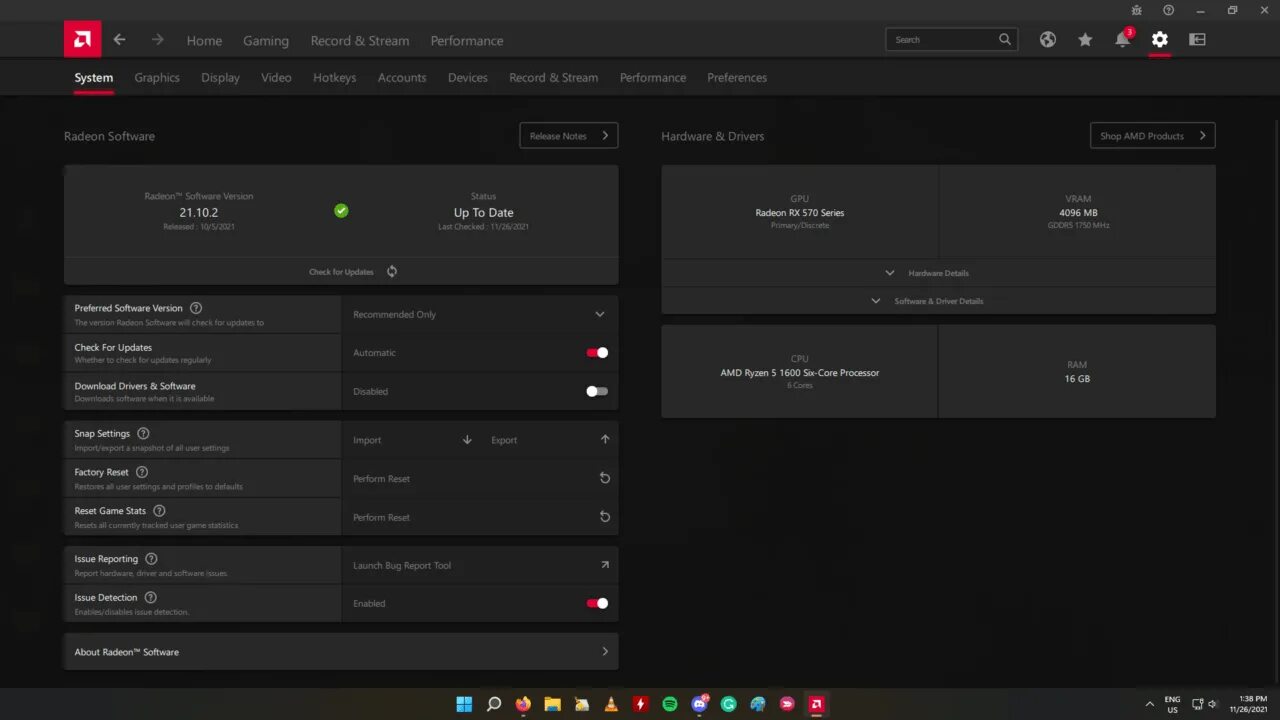The height and width of the screenshot is (720, 1280).
Task: Click help icon next to Issue Detection
Action: pyautogui.click(x=151, y=597)
